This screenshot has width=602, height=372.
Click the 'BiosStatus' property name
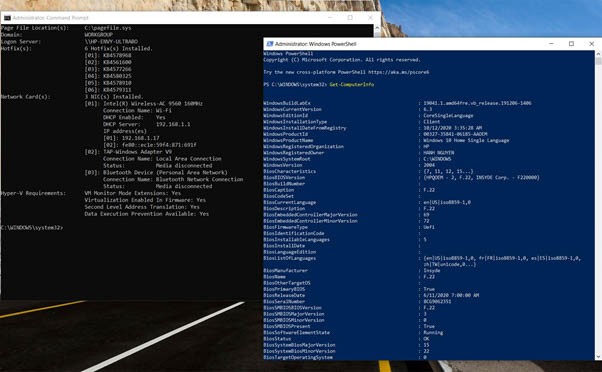coord(277,339)
